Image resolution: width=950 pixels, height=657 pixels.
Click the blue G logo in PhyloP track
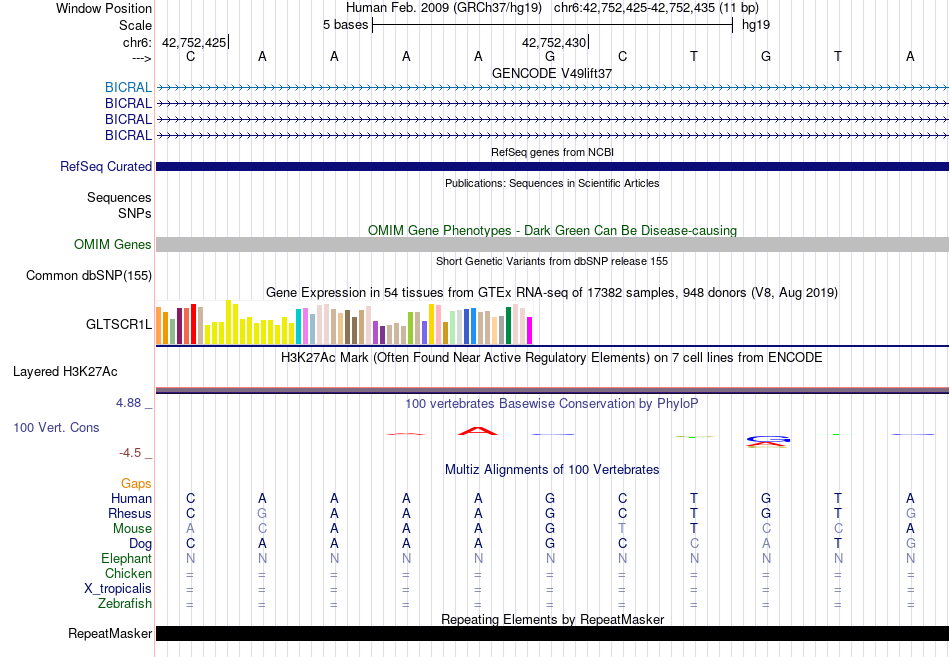tap(768, 439)
